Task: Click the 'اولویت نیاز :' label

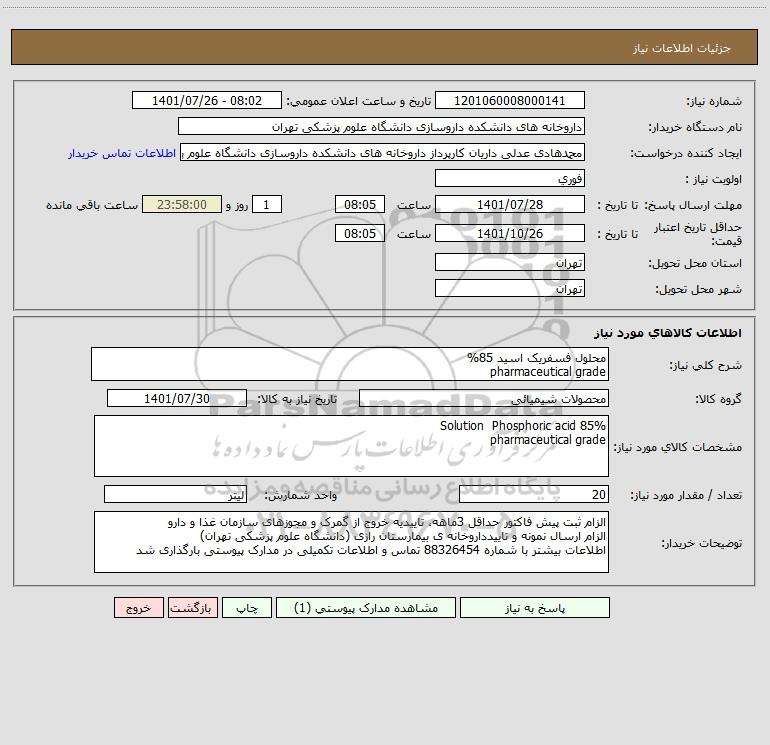Action: 714,179
